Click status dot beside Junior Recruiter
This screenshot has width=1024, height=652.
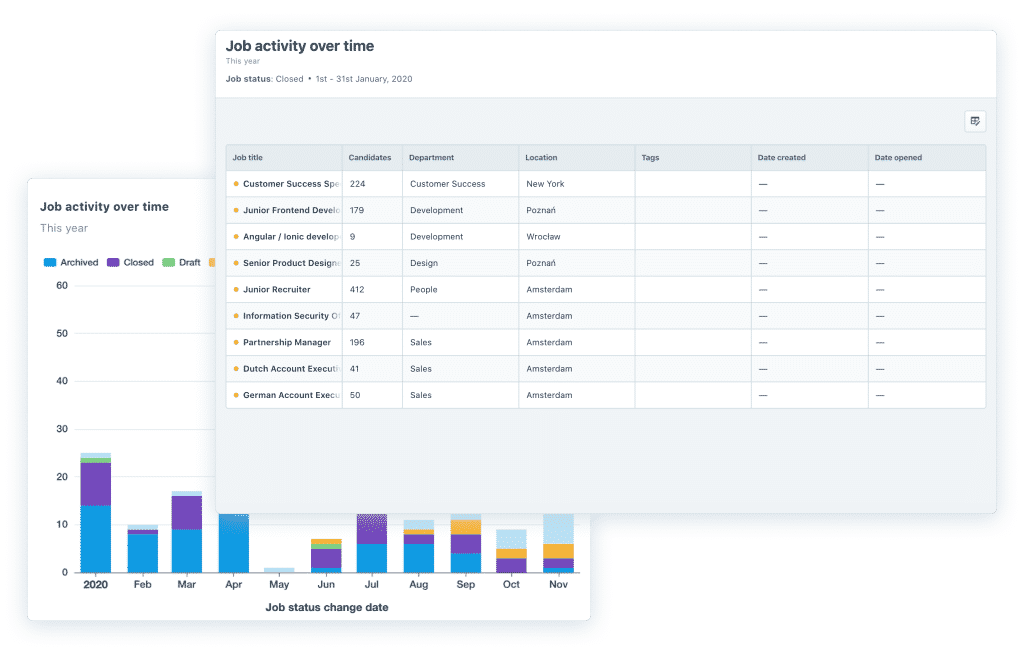click(236, 290)
